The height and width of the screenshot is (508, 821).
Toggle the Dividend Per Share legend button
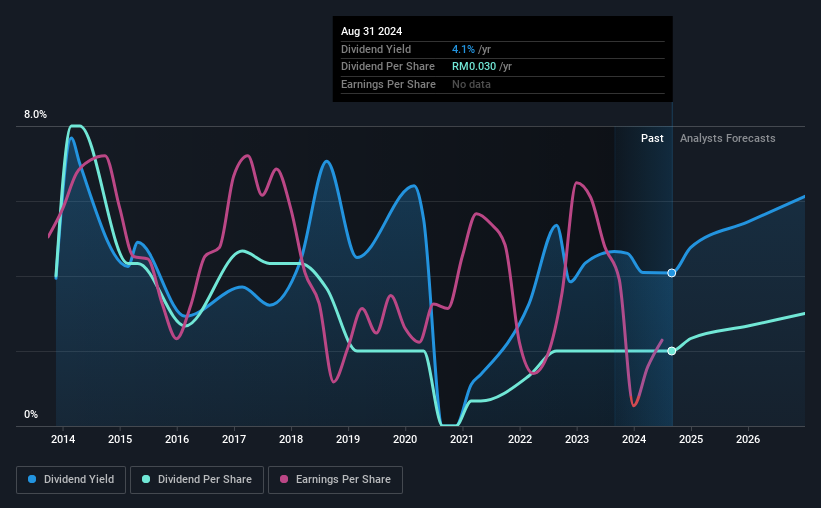click(x=197, y=480)
